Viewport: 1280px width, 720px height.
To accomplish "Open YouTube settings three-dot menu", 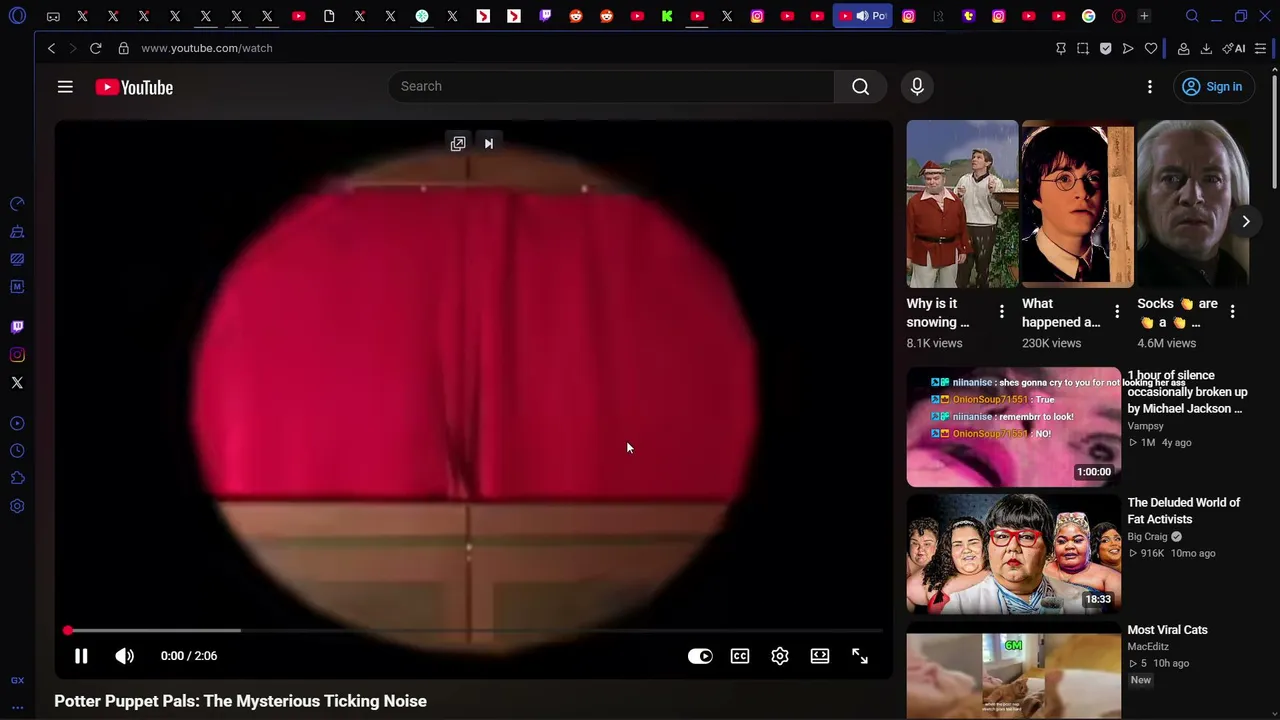I will coord(1150,87).
